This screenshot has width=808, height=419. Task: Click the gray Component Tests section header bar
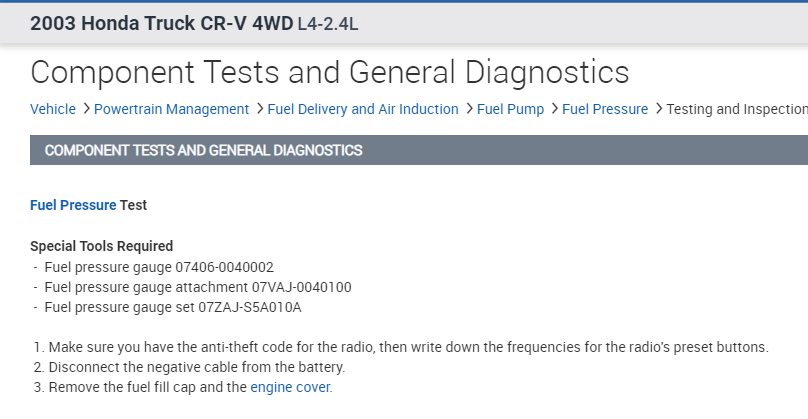point(400,151)
